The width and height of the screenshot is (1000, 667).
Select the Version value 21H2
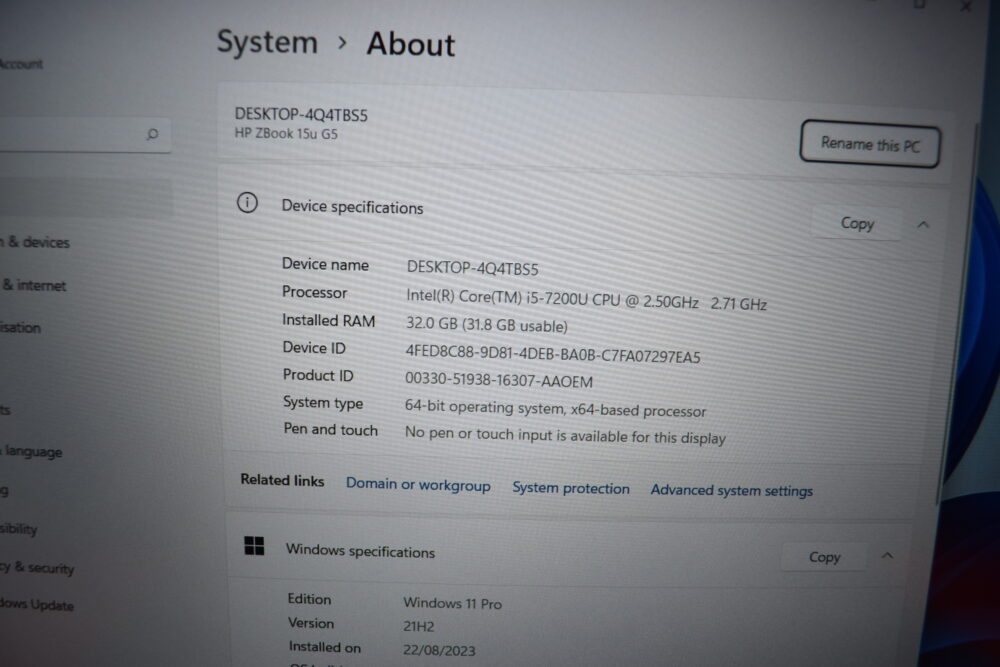coord(418,627)
